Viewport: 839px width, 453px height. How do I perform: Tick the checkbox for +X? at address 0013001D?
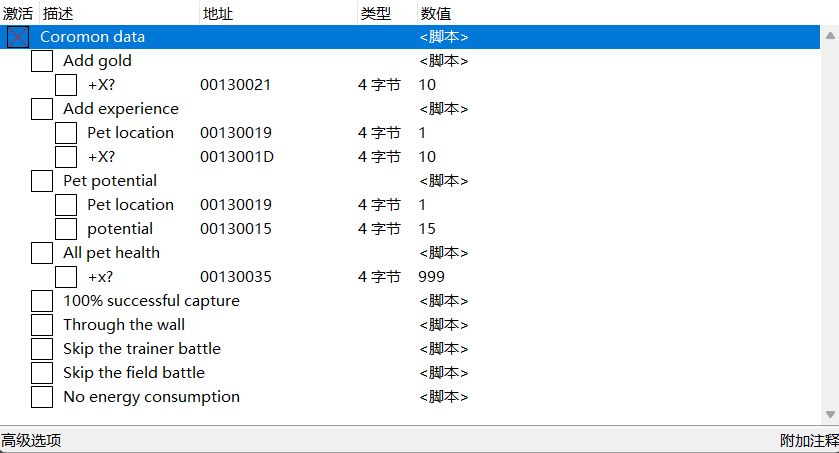[x=66, y=157]
